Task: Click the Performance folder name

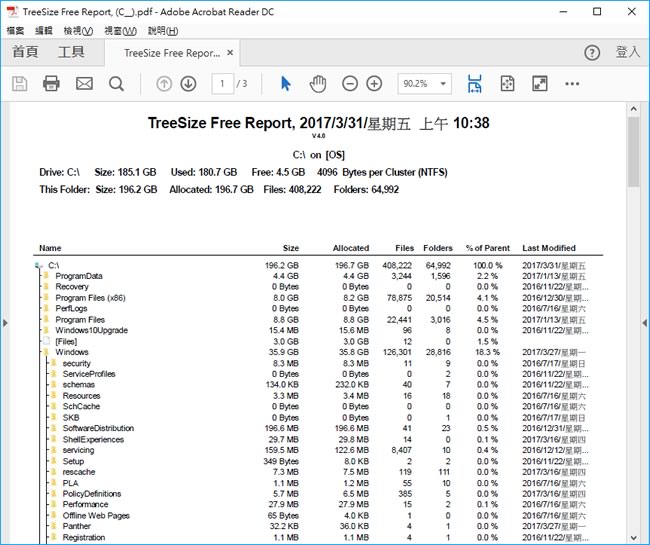Action: (85, 504)
